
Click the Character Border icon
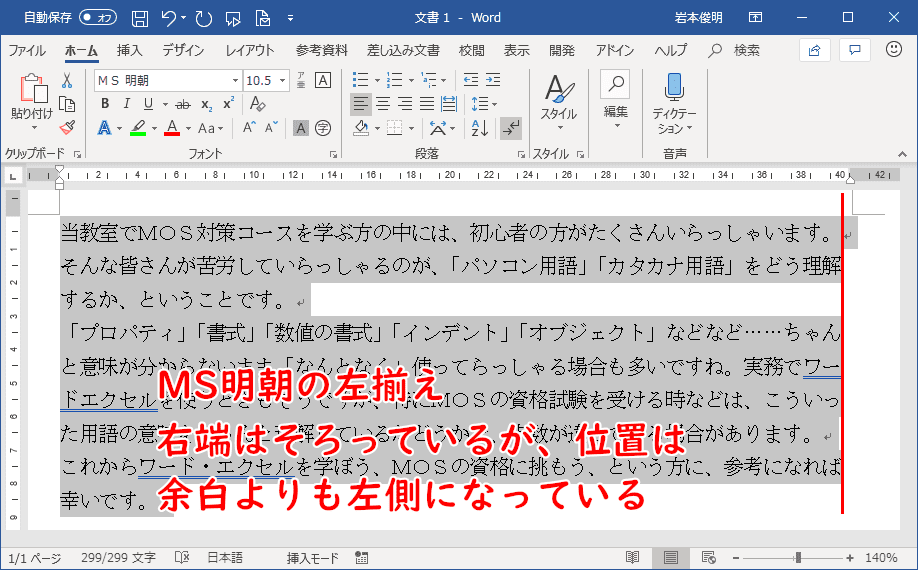tap(323, 80)
